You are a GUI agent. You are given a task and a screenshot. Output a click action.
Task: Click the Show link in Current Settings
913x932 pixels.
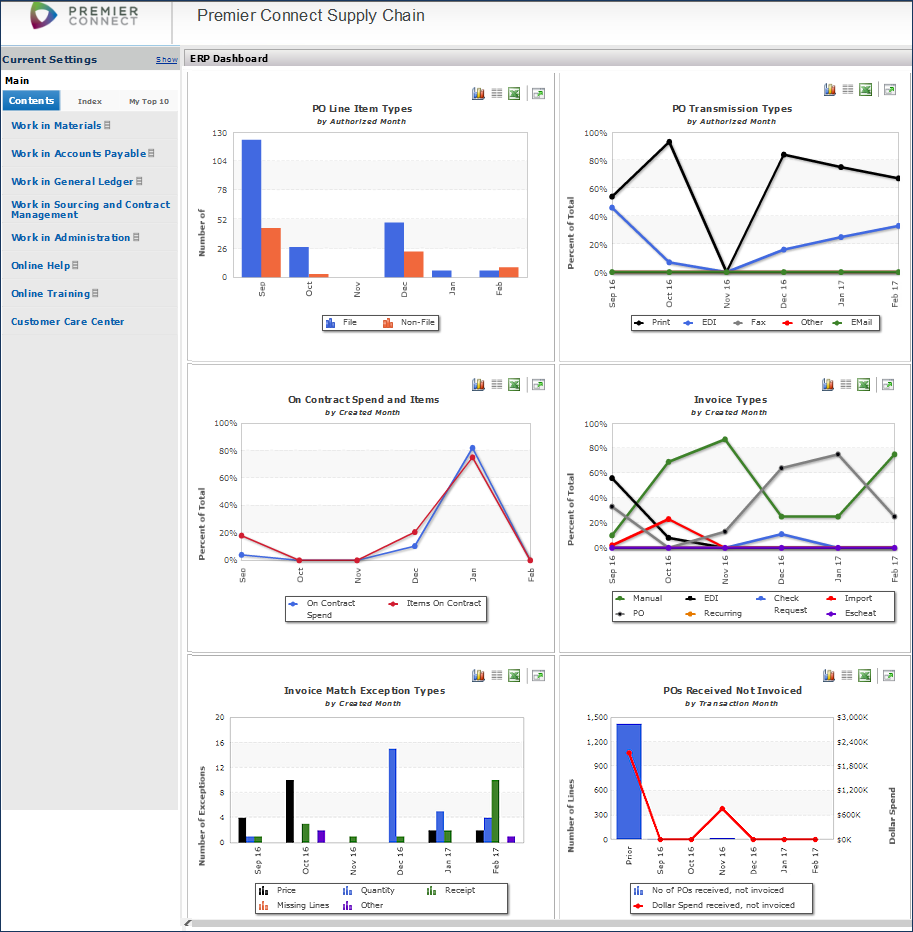[x=165, y=59]
